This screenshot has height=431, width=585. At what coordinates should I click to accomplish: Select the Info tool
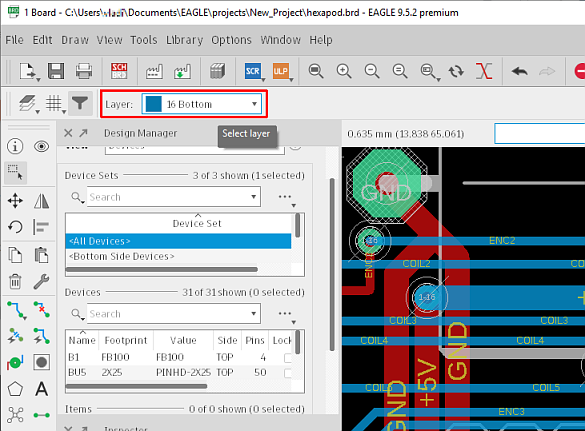click(15, 146)
